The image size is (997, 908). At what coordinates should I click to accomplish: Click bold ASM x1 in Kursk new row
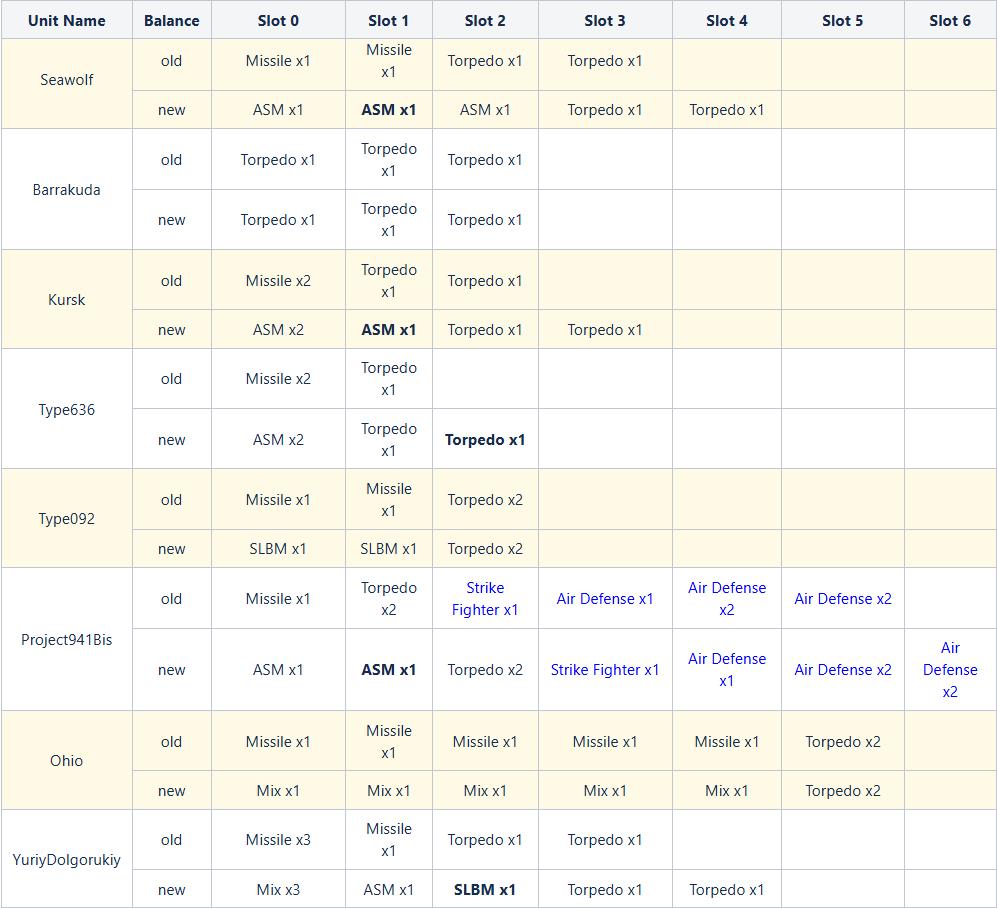click(388, 330)
